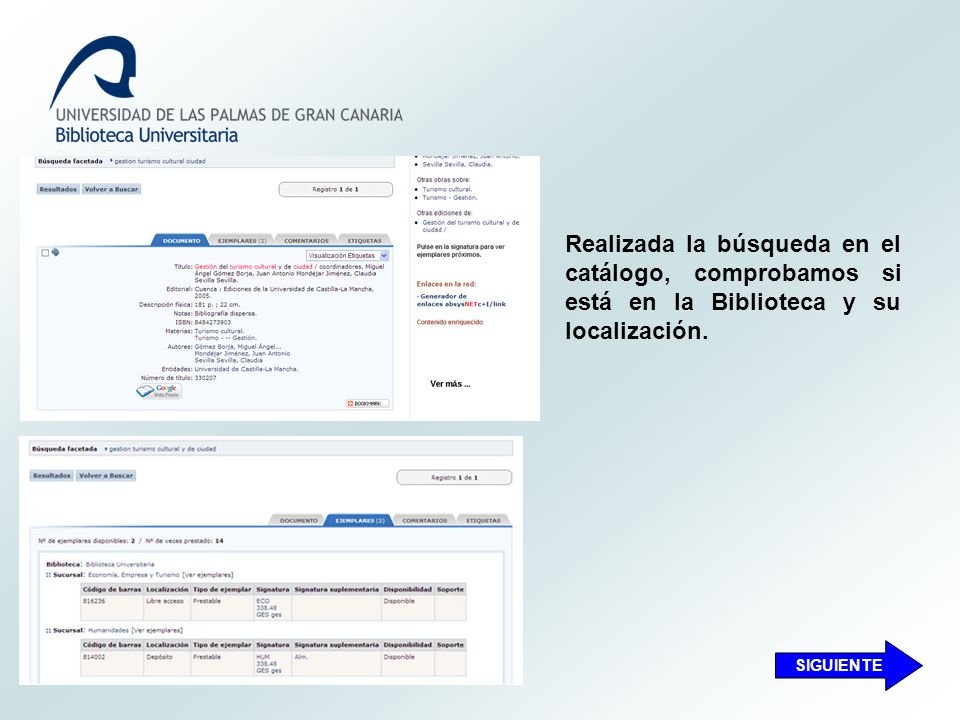The image size is (960, 720).
Task: Click sidebar link 'Turismo - Gestión.'
Action: (449, 198)
